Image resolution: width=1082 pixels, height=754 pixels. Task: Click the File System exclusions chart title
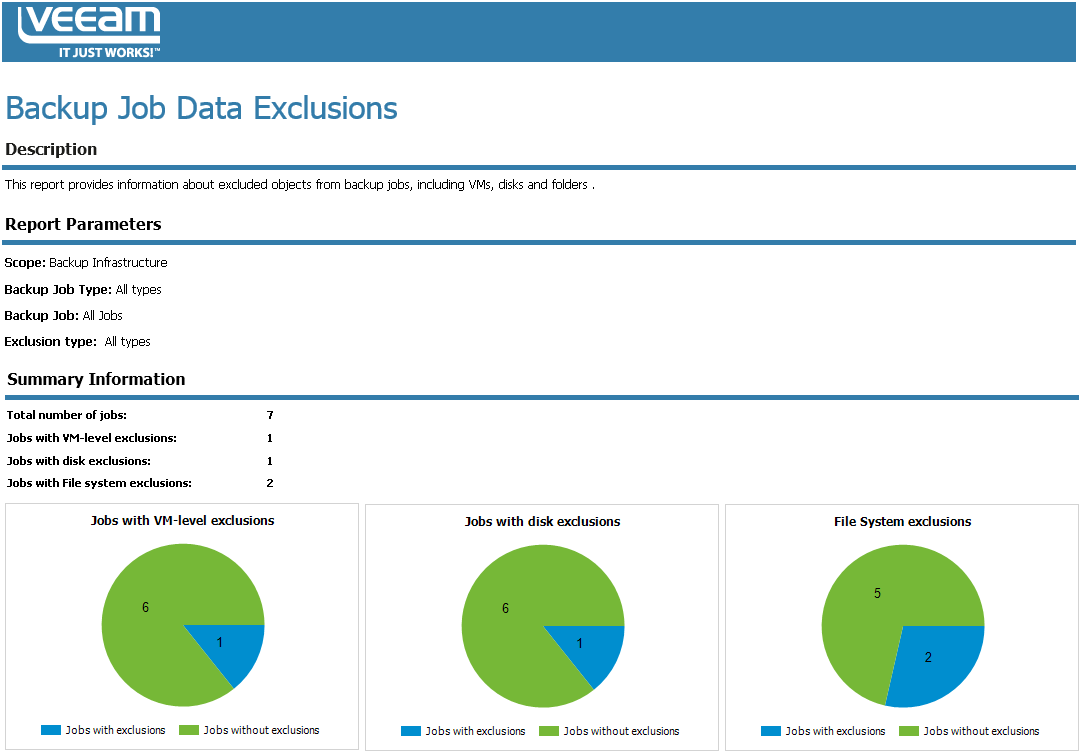coord(903,522)
